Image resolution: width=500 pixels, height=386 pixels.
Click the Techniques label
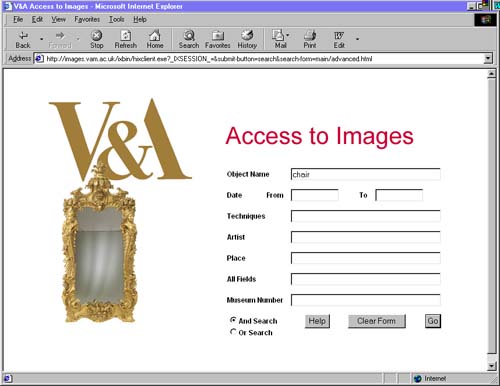click(x=246, y=216)
